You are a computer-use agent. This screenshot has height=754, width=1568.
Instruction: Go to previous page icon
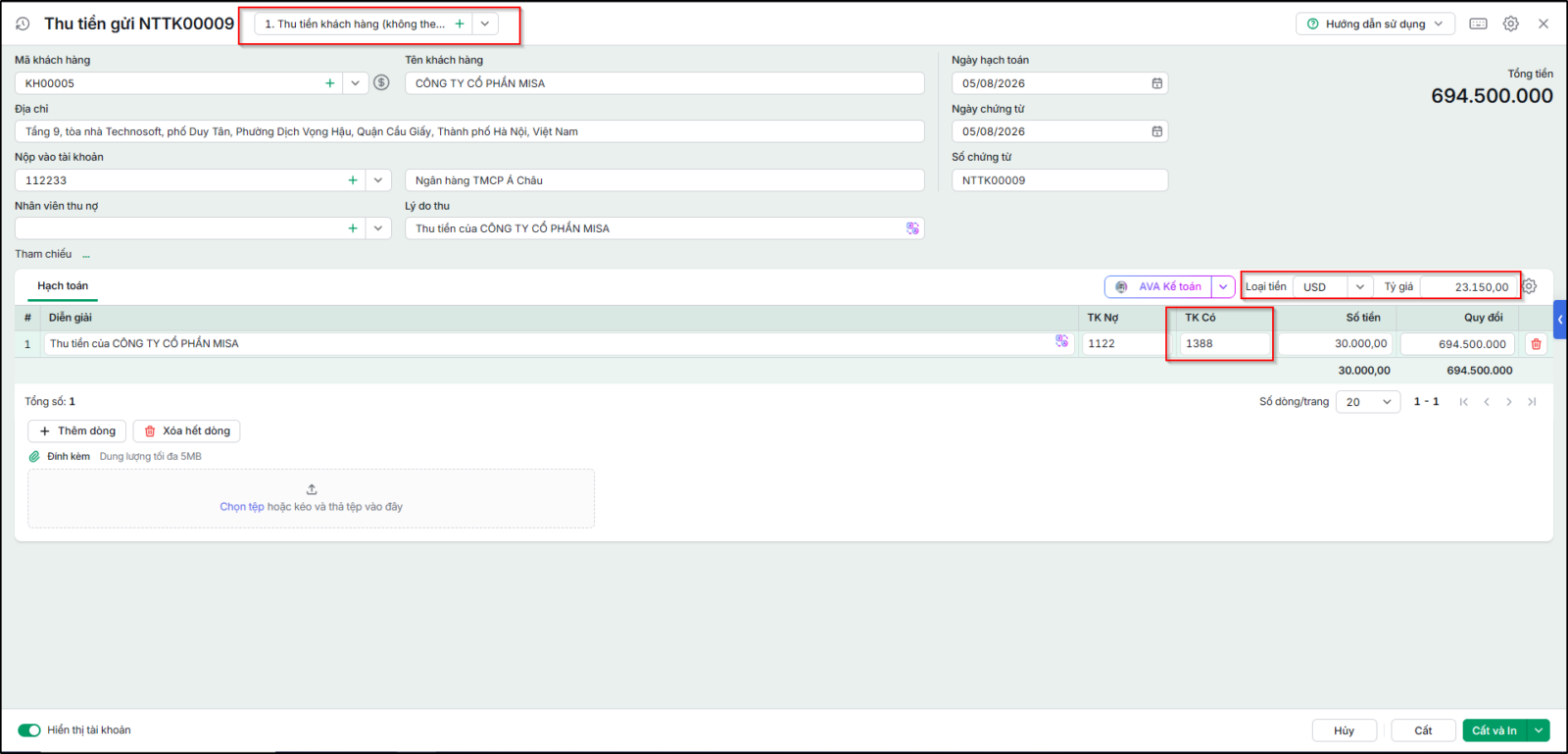pyautogui.click(x=1487, y=402)
